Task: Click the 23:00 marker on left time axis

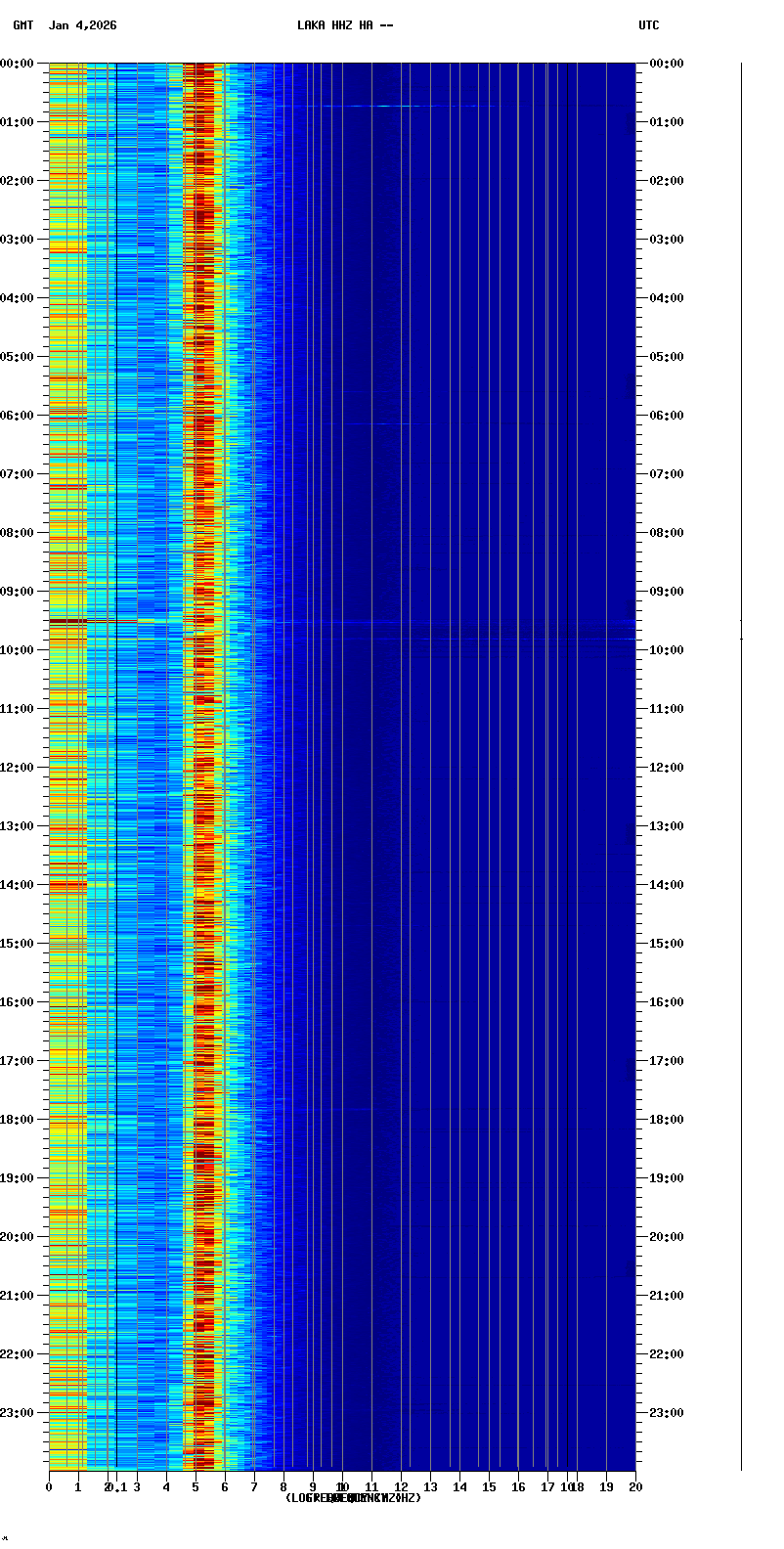Action: (18, 1413)
